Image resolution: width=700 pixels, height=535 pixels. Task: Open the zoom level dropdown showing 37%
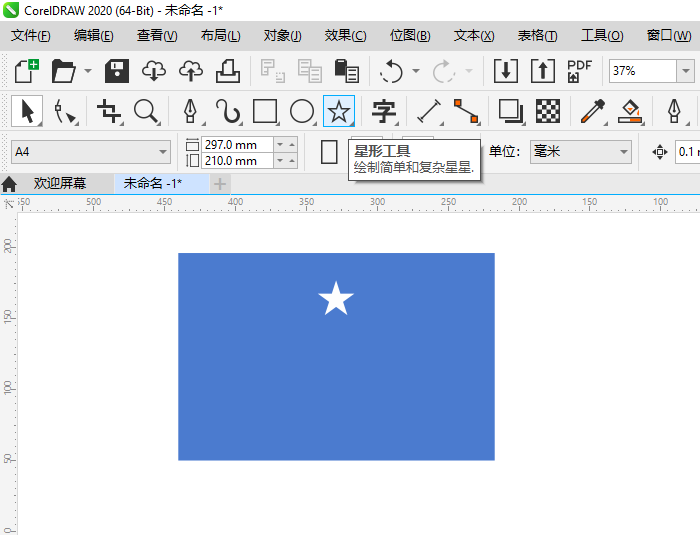click(685, 71)
